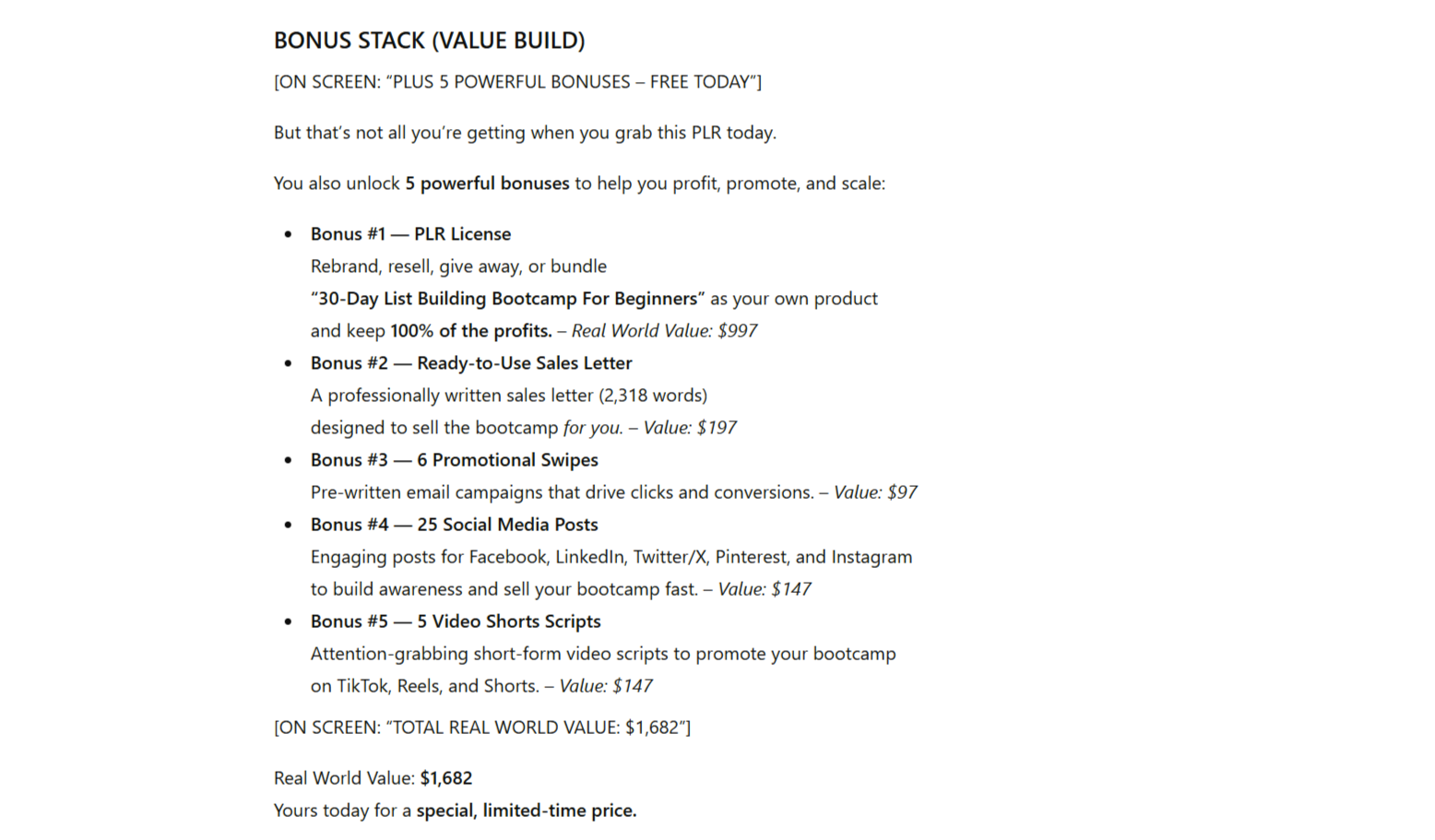This screenshot has height=840, width=1435.
Task: Click the "30-Day List Building Bootcamp For Beginners" text
Action: coord(507,299)
